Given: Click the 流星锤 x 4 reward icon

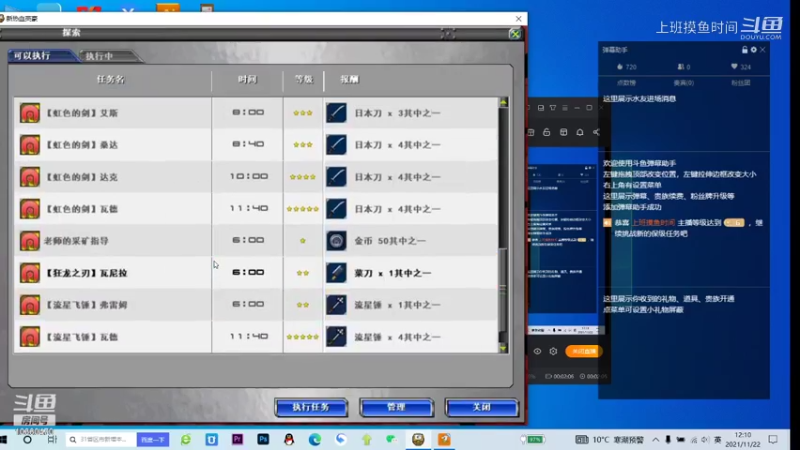Looking at the screenshot, I should click(x=336, y=337).
